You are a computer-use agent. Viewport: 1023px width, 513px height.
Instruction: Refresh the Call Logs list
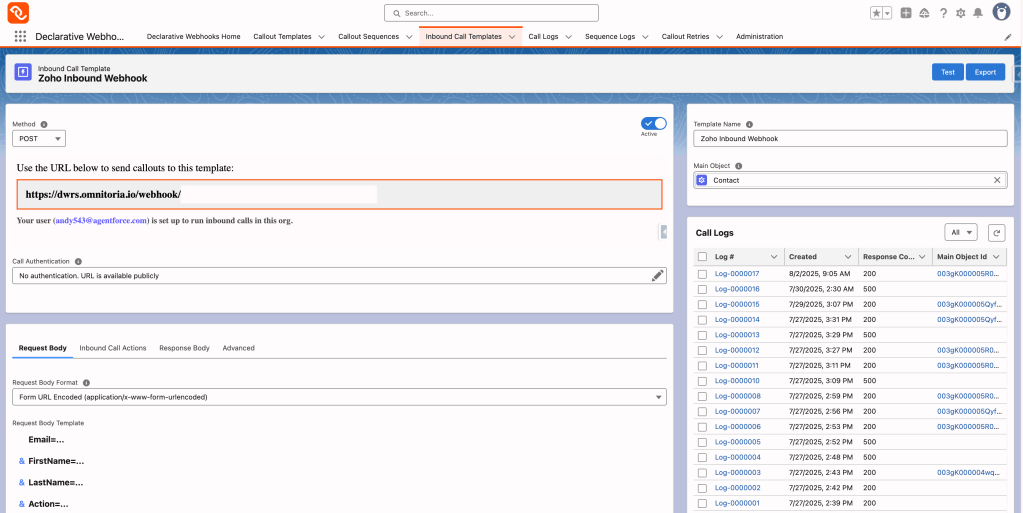click(x=995, y=232)
